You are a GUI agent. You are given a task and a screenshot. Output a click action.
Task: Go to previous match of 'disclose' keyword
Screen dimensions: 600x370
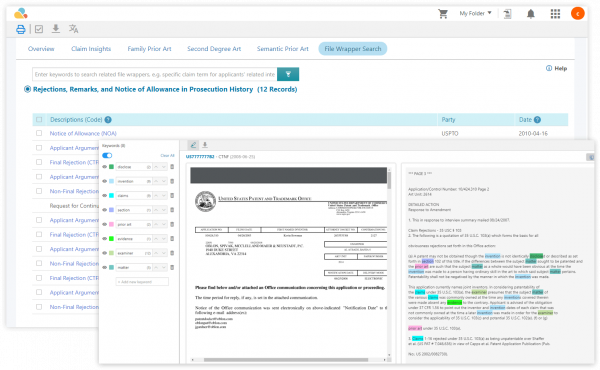pos(156,167)
